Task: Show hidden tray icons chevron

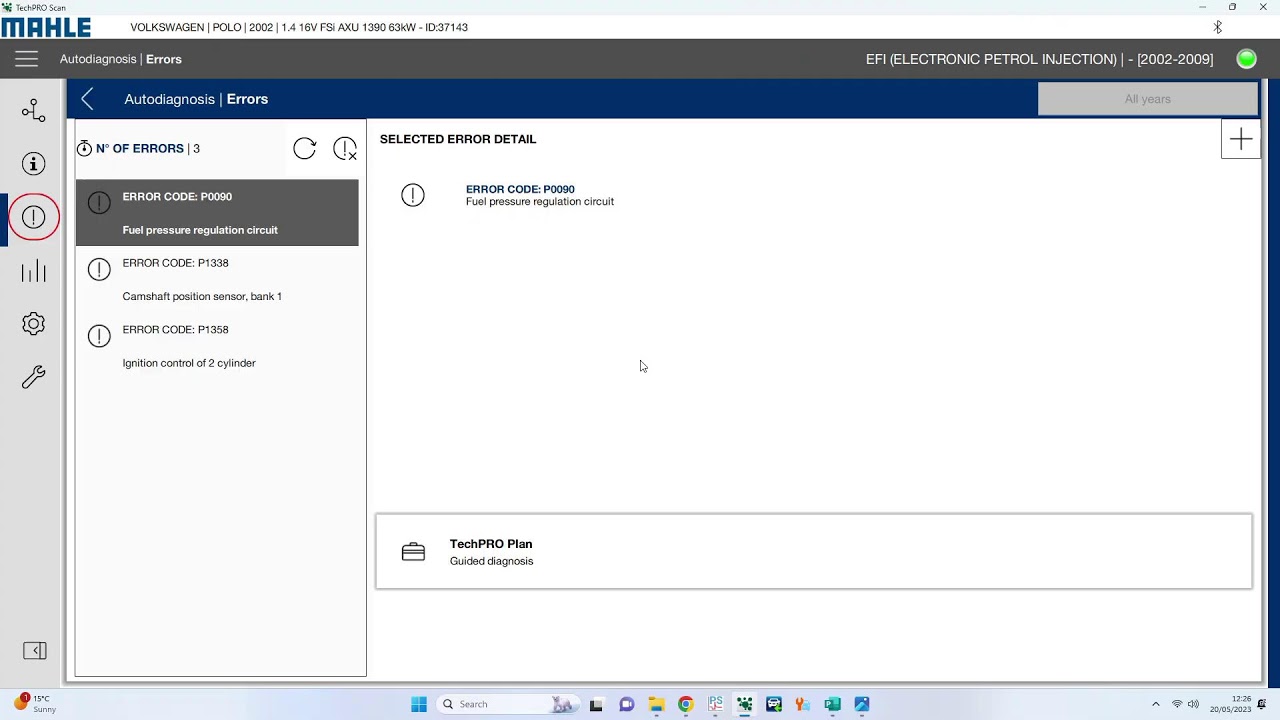Action: pyautogui.click(x=1156, y=704)
